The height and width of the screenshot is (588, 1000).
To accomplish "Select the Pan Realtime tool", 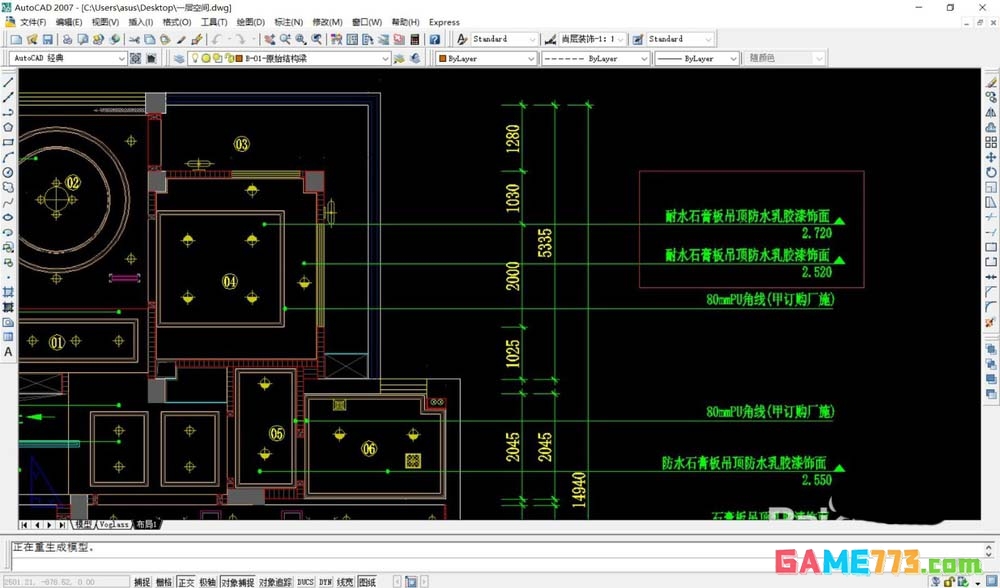I will point(270,41).
